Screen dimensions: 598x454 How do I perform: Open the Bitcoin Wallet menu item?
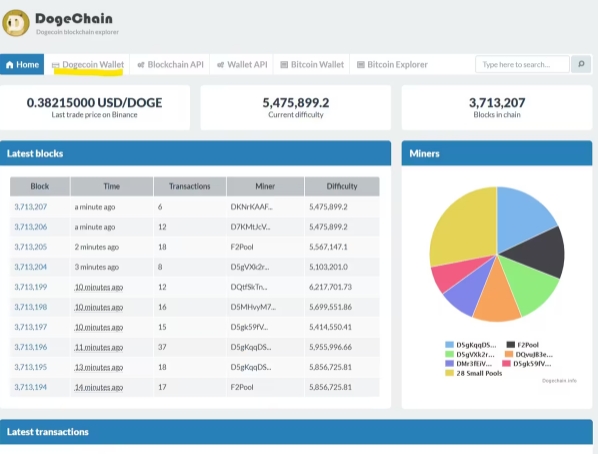(312, 64)
